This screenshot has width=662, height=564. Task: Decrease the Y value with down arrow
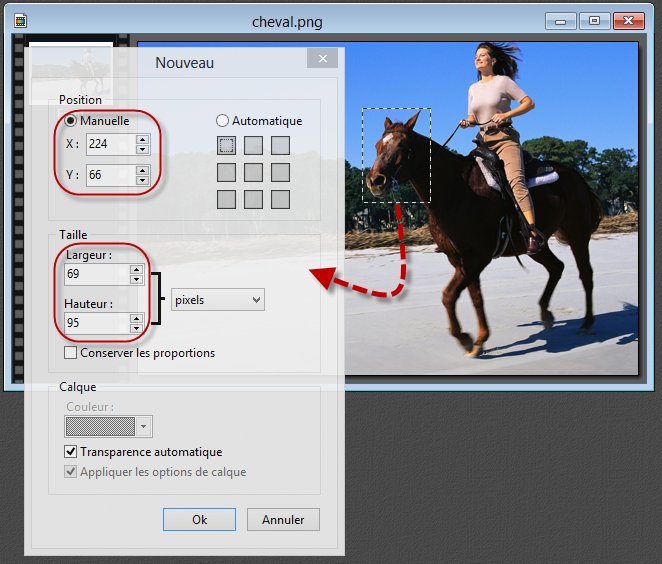point(143,180)
